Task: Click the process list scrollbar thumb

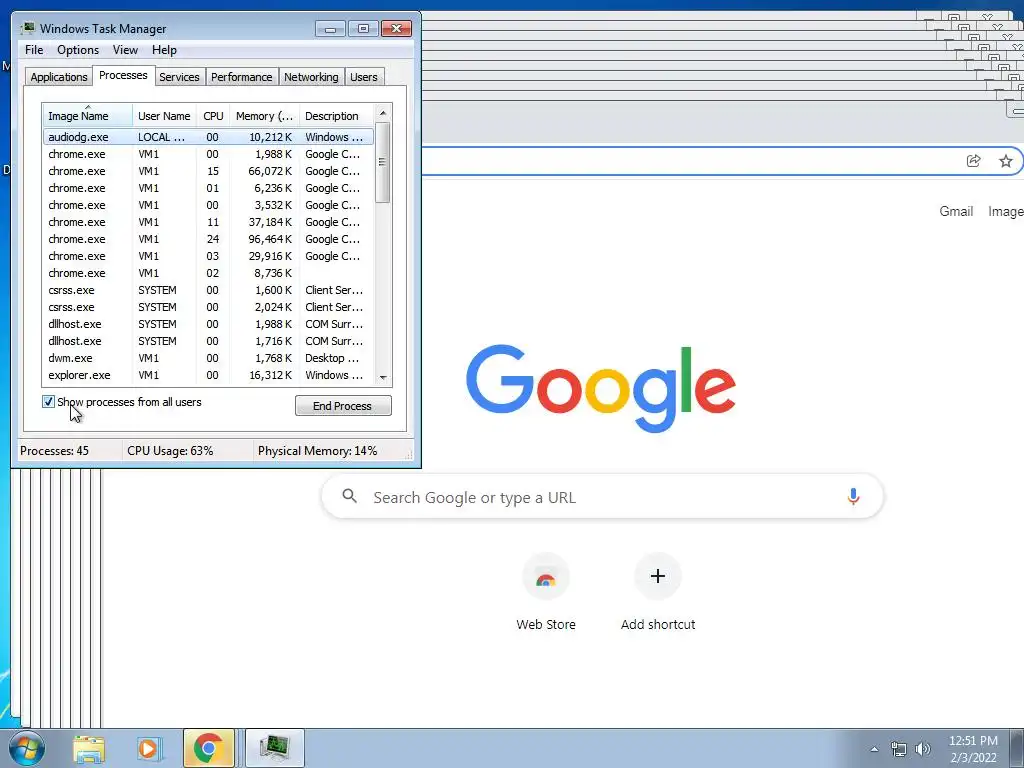Action: pos(383,162)
